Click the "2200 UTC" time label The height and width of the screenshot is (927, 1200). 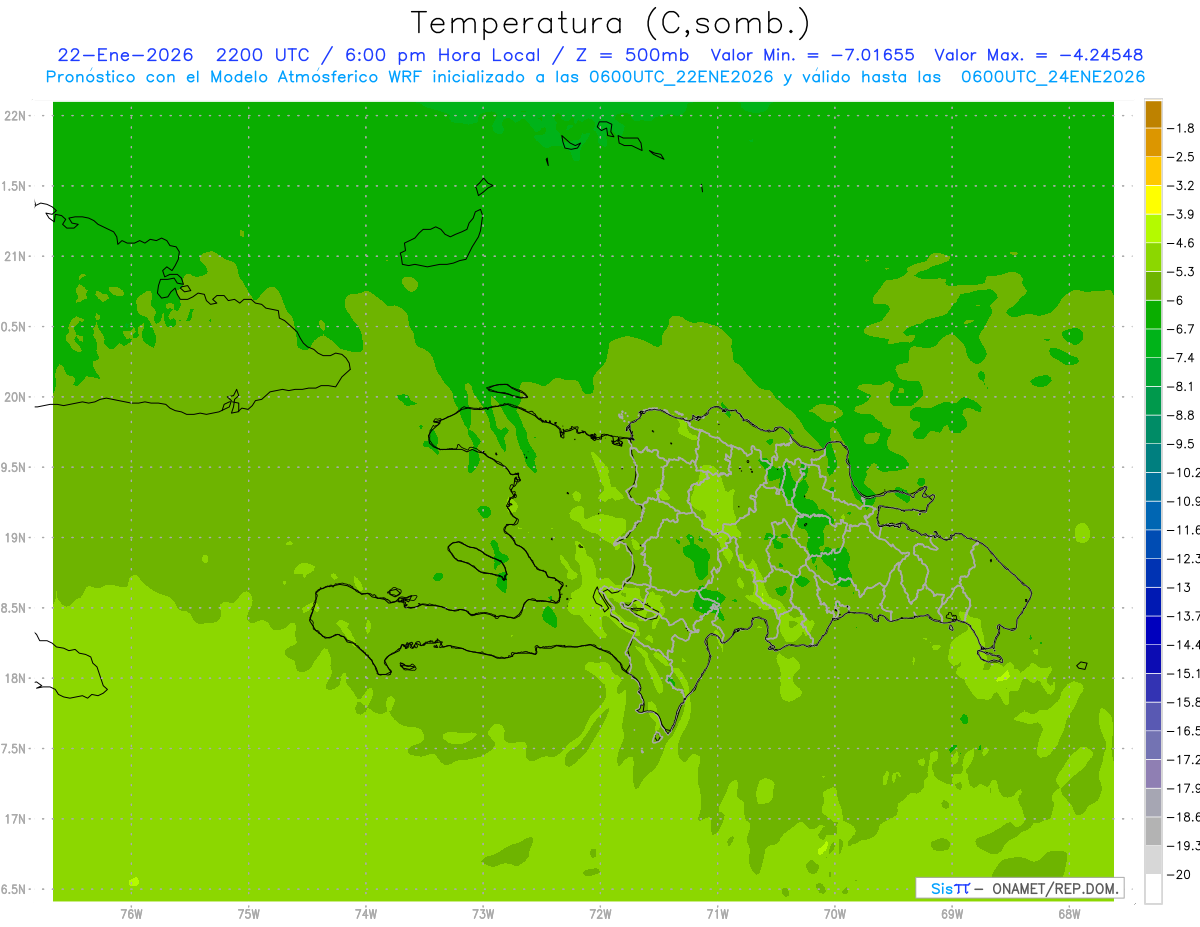(265, 55)
